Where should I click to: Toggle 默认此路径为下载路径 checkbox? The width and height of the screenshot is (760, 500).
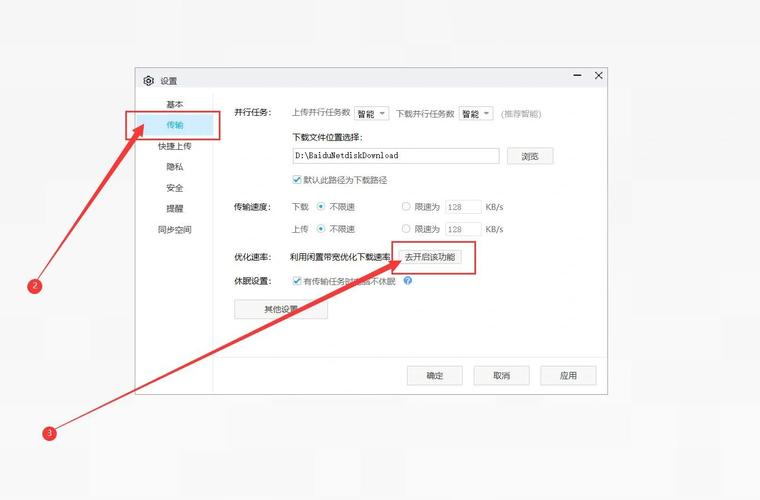[x=297, y=180]
